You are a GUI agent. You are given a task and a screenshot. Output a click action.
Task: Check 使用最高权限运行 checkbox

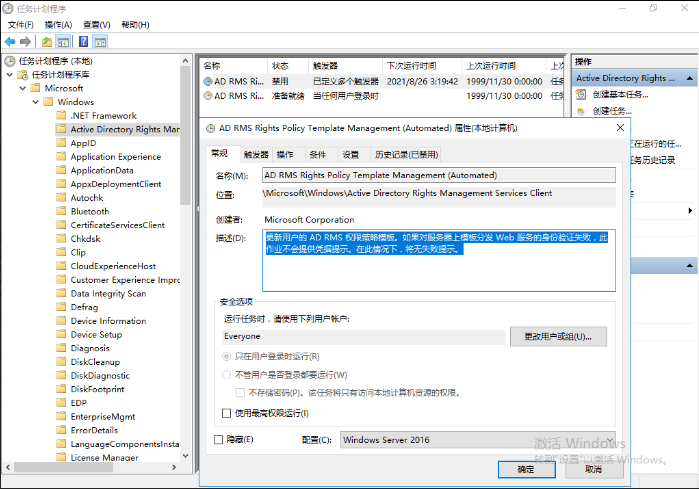226,413
